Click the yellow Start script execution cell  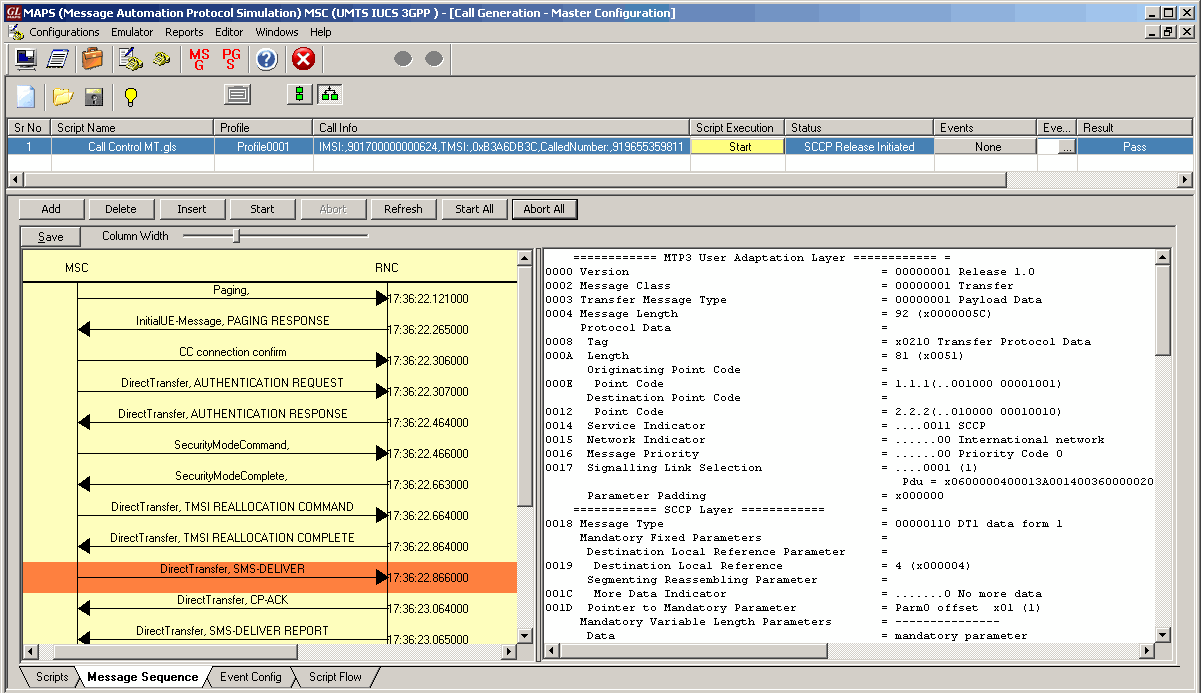(x=740, y=146)
